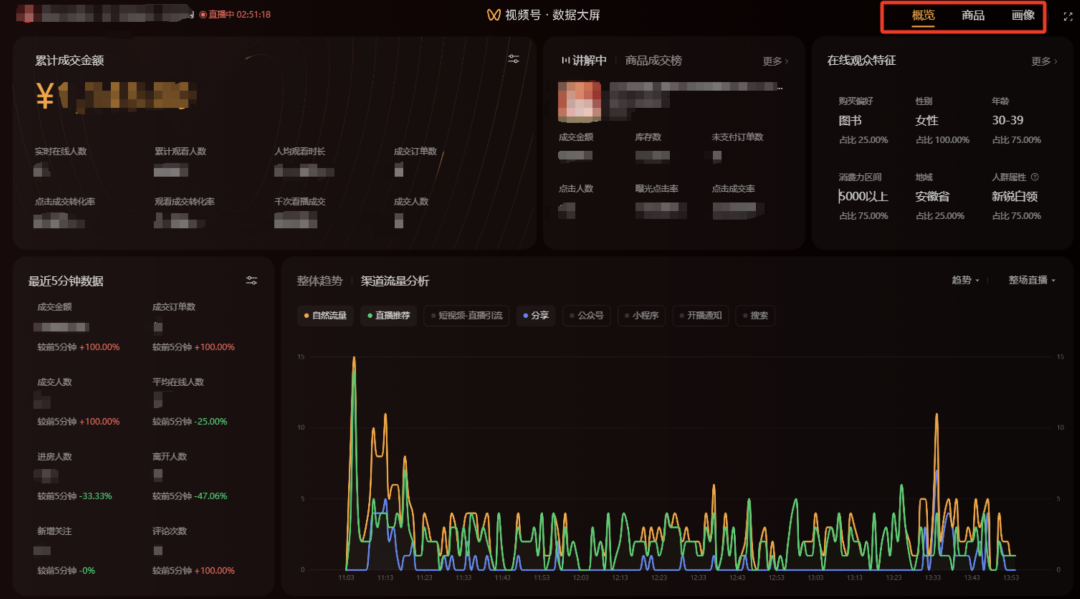Open settings icon beside 最近5分钟数据
1080x599 pixels.
(x=251, y=280)
